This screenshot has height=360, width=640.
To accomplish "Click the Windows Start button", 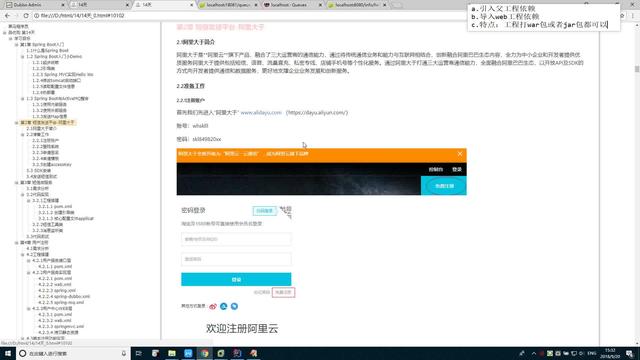I will 7,353.
